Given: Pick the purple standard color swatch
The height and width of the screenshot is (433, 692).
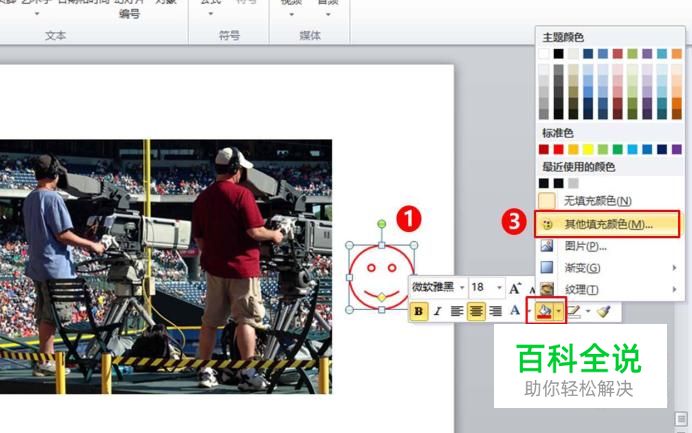Looking at the screenshot, I should (677, 149).
